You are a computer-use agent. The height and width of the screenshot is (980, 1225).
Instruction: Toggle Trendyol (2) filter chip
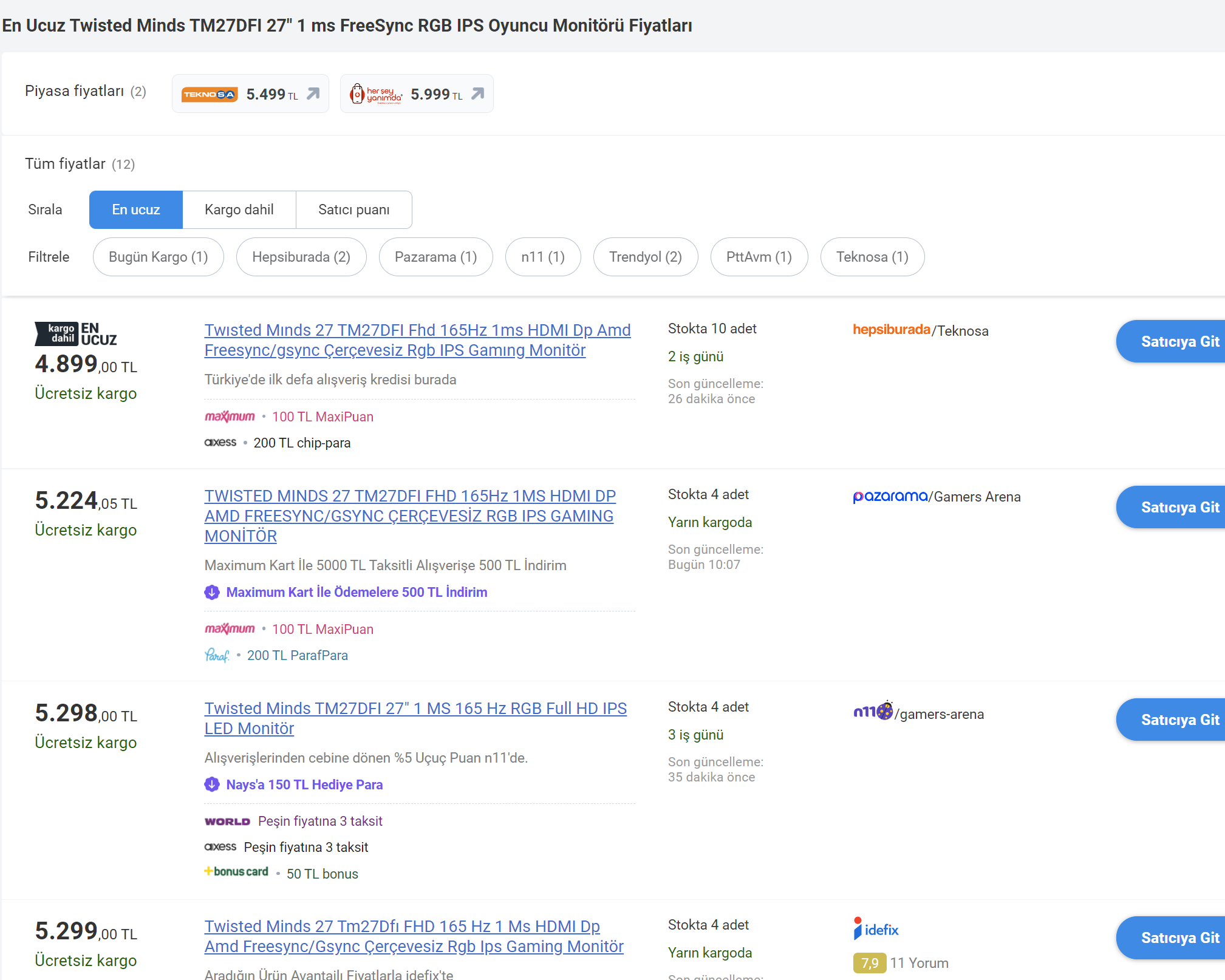(x=645, y=257)
